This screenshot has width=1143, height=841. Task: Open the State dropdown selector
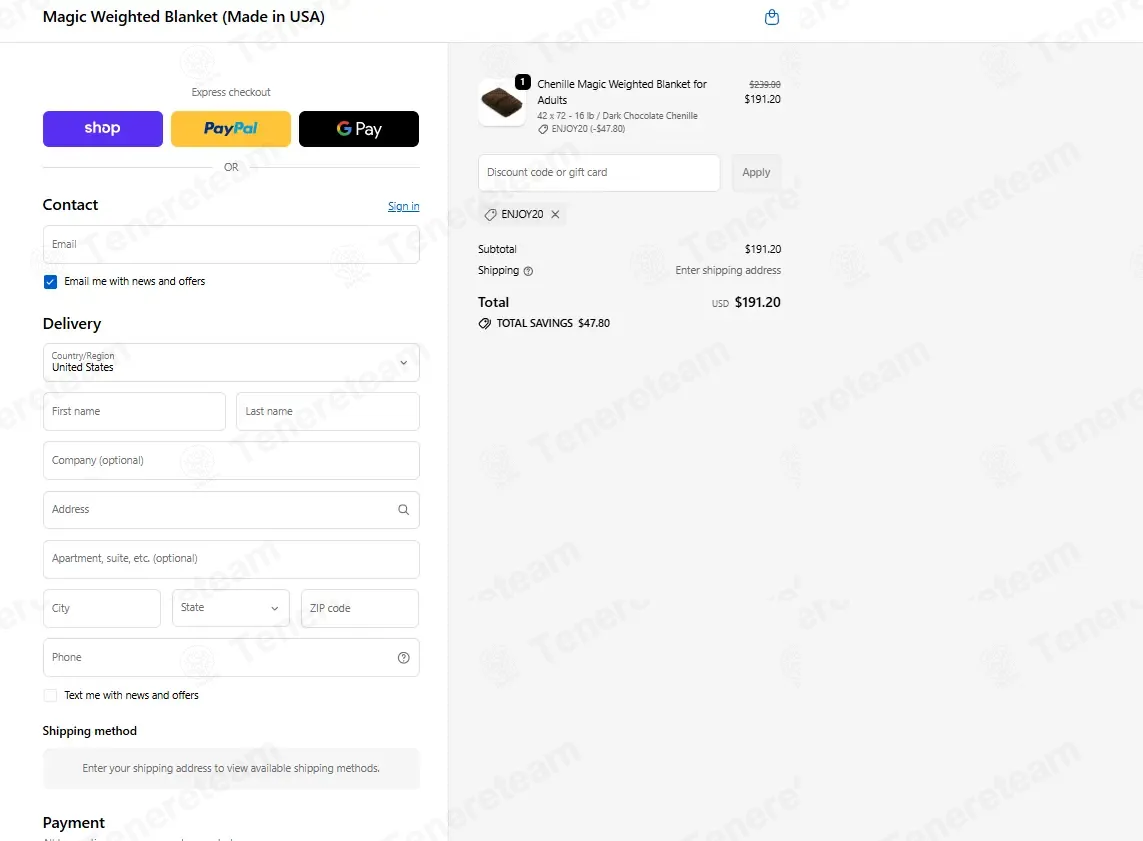(230, 608)
